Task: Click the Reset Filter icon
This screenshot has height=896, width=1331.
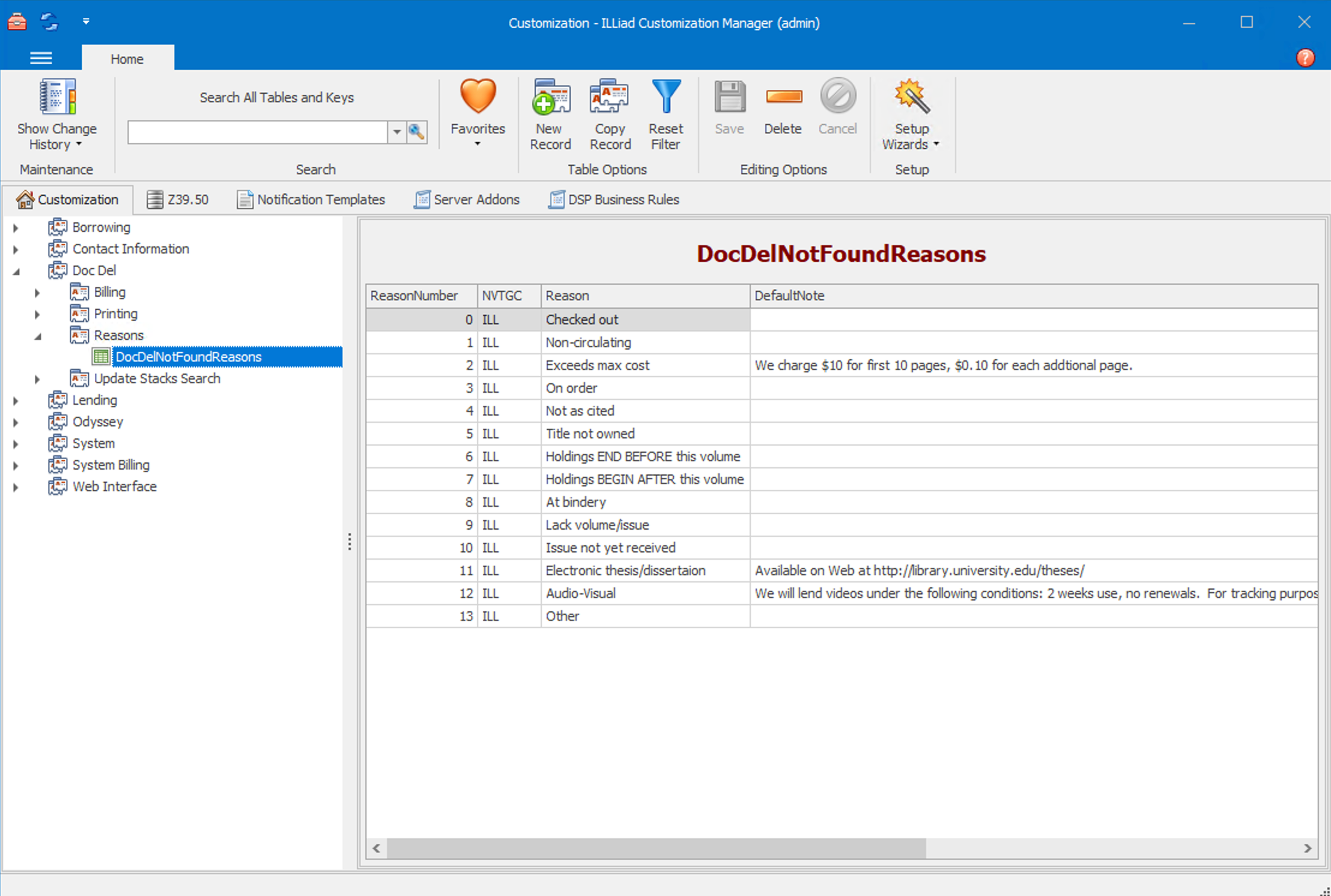Action: click(x=665, y=114)
